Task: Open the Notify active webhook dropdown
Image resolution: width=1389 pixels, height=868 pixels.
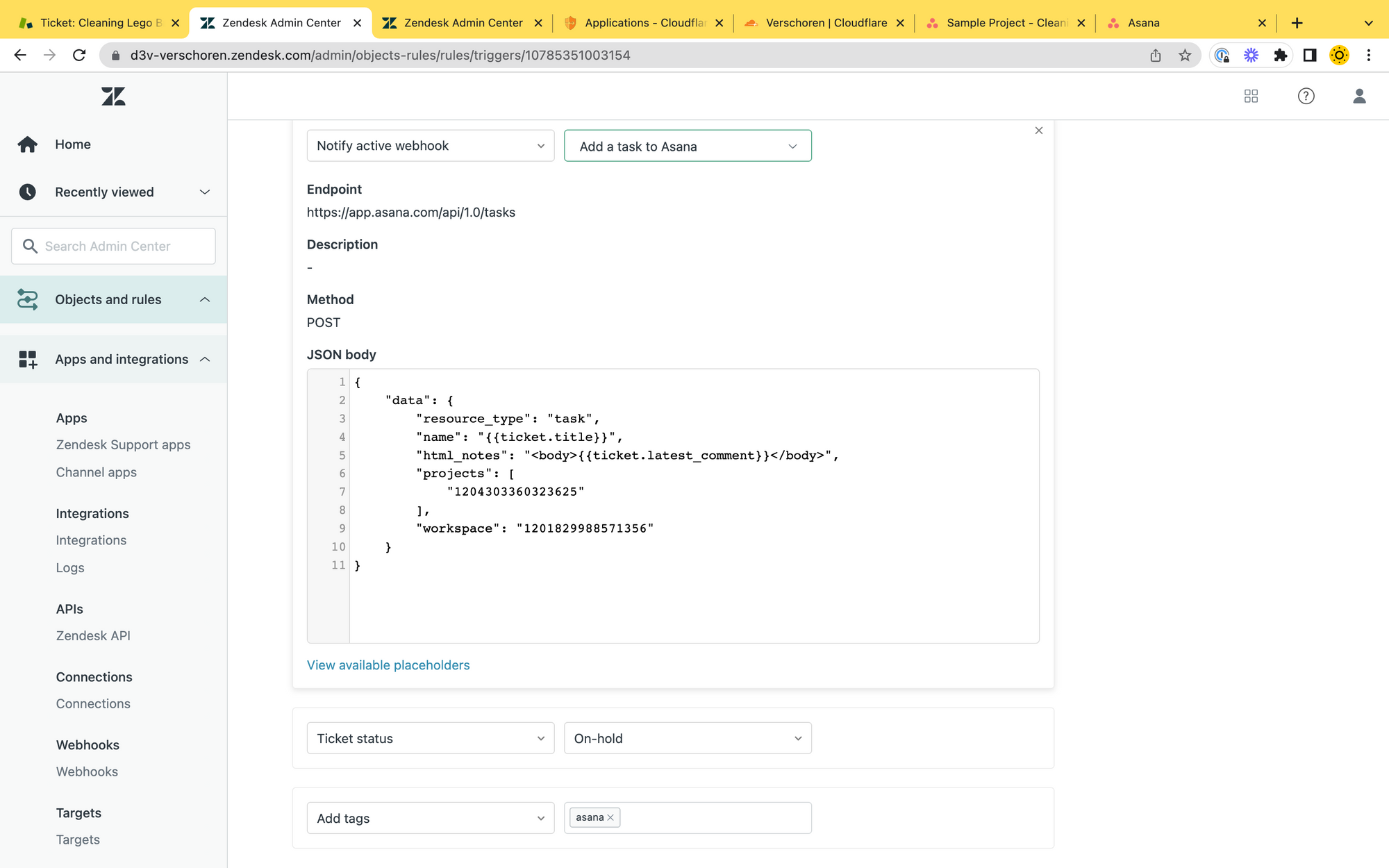Action: pyautogui.click(x=430, y=146)
